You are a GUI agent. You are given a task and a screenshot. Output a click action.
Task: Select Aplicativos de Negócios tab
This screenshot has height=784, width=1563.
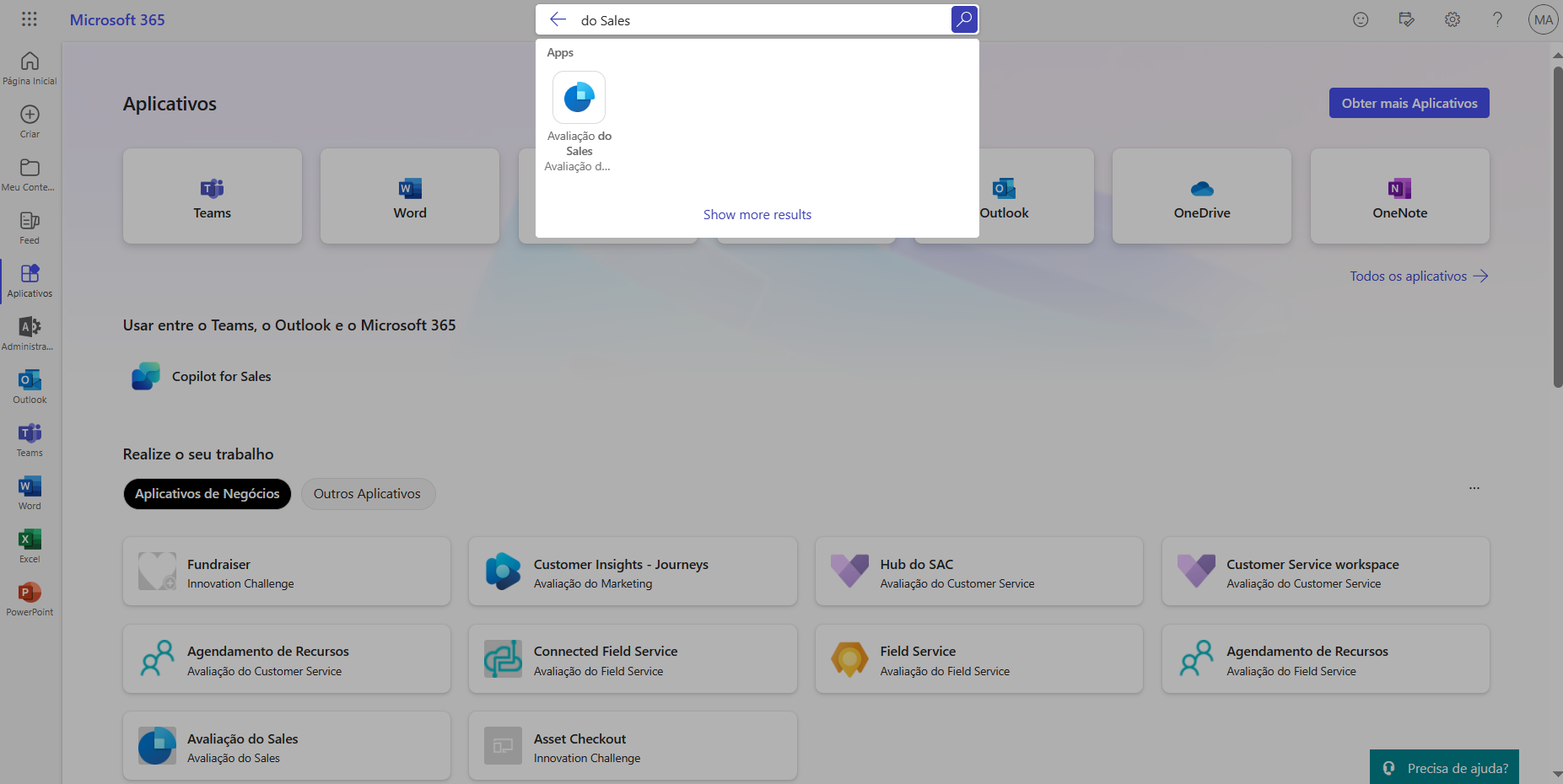coord(208,494)
